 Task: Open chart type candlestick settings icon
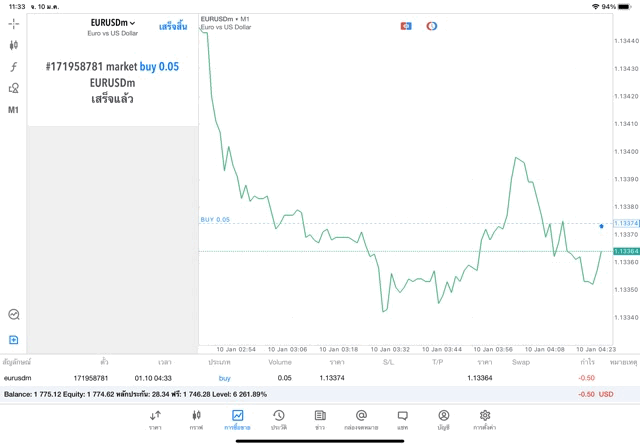[13, 45]
